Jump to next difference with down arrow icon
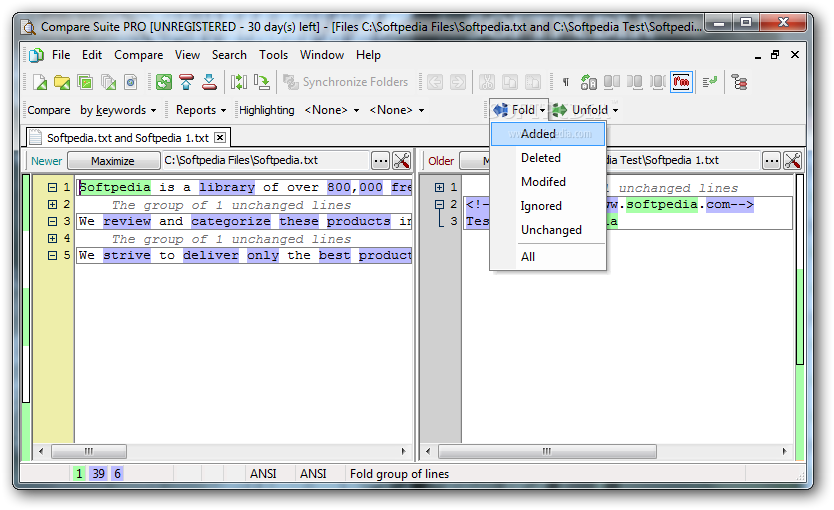This screenshot has height=510, width=834. tap(209, 82)
